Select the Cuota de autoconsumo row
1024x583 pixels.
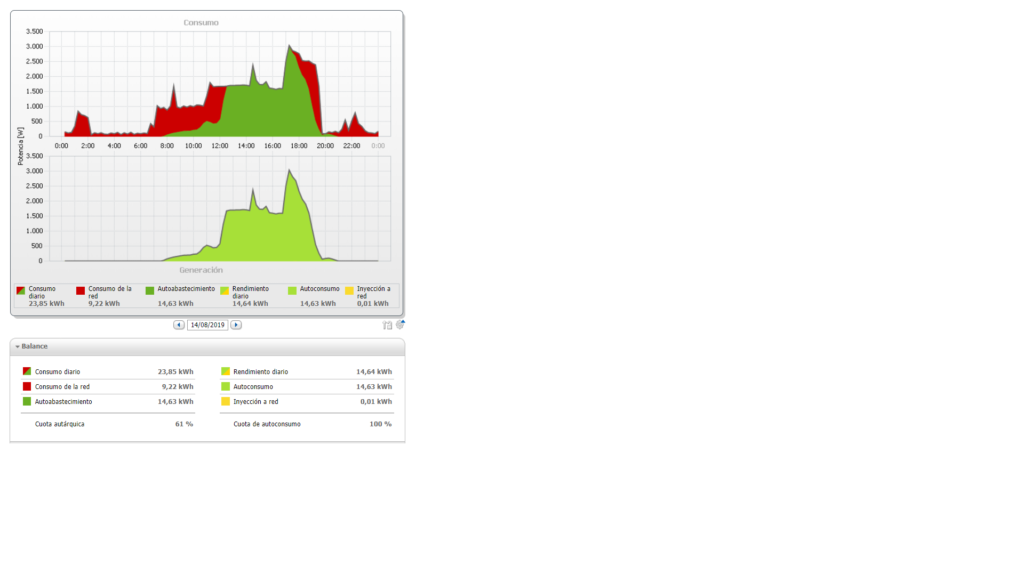click(306, 424)
